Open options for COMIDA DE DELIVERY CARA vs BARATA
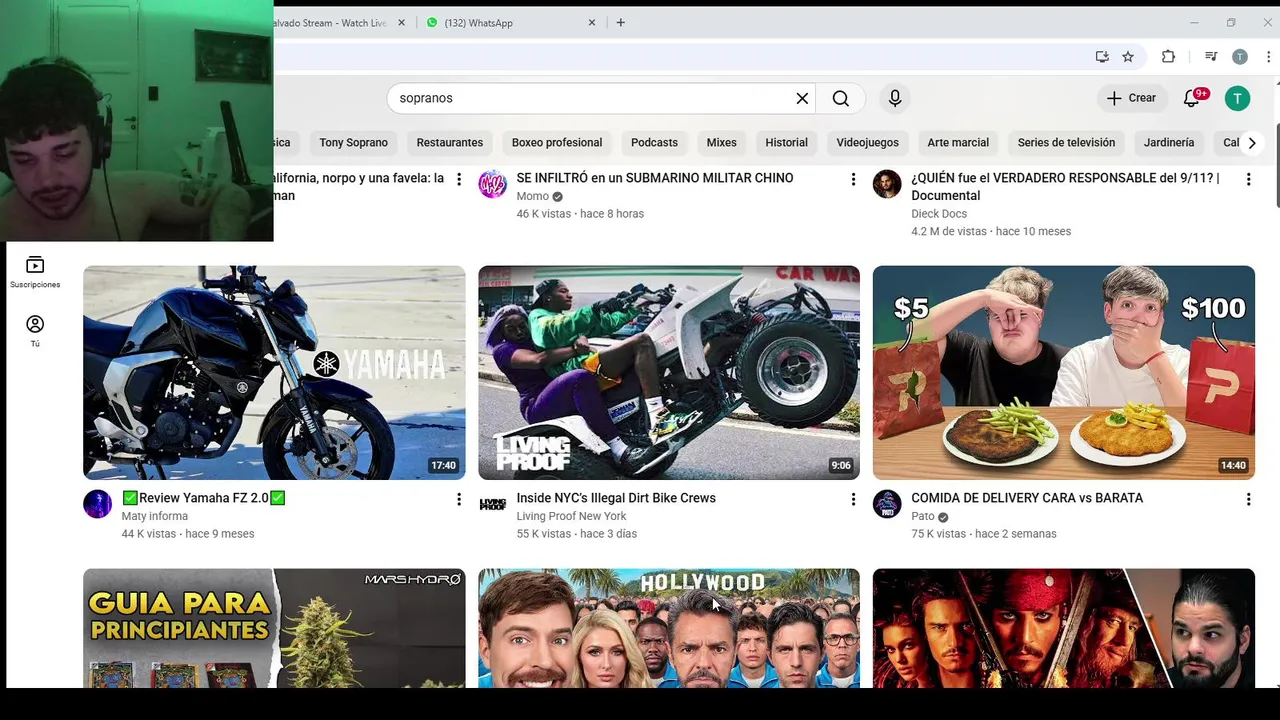The image size is (1280, 720). [x=1248, y=499]
